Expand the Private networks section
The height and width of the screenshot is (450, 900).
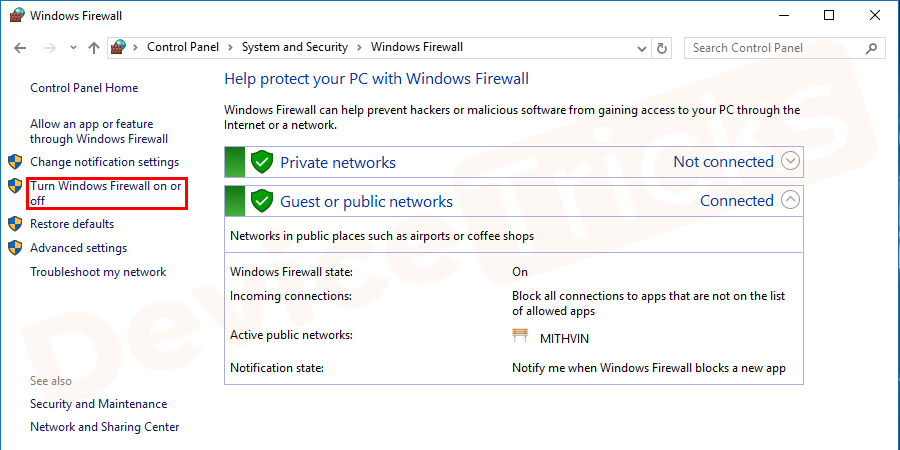[x=790, y=161]
